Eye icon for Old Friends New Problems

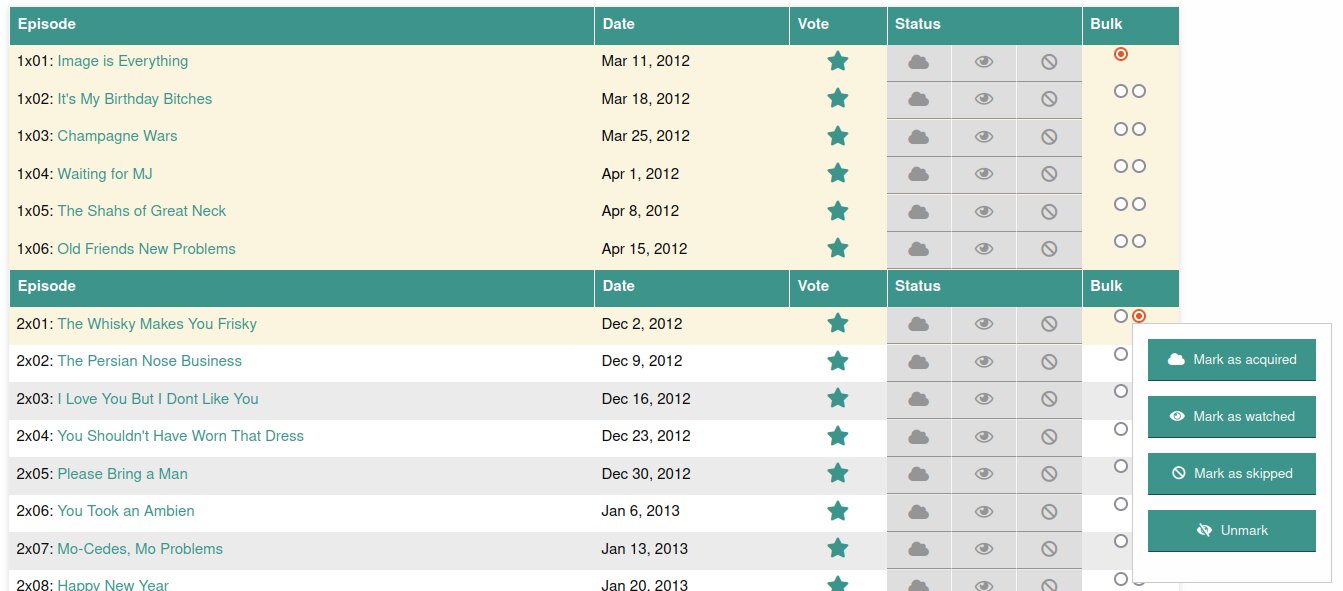point(984,249)
